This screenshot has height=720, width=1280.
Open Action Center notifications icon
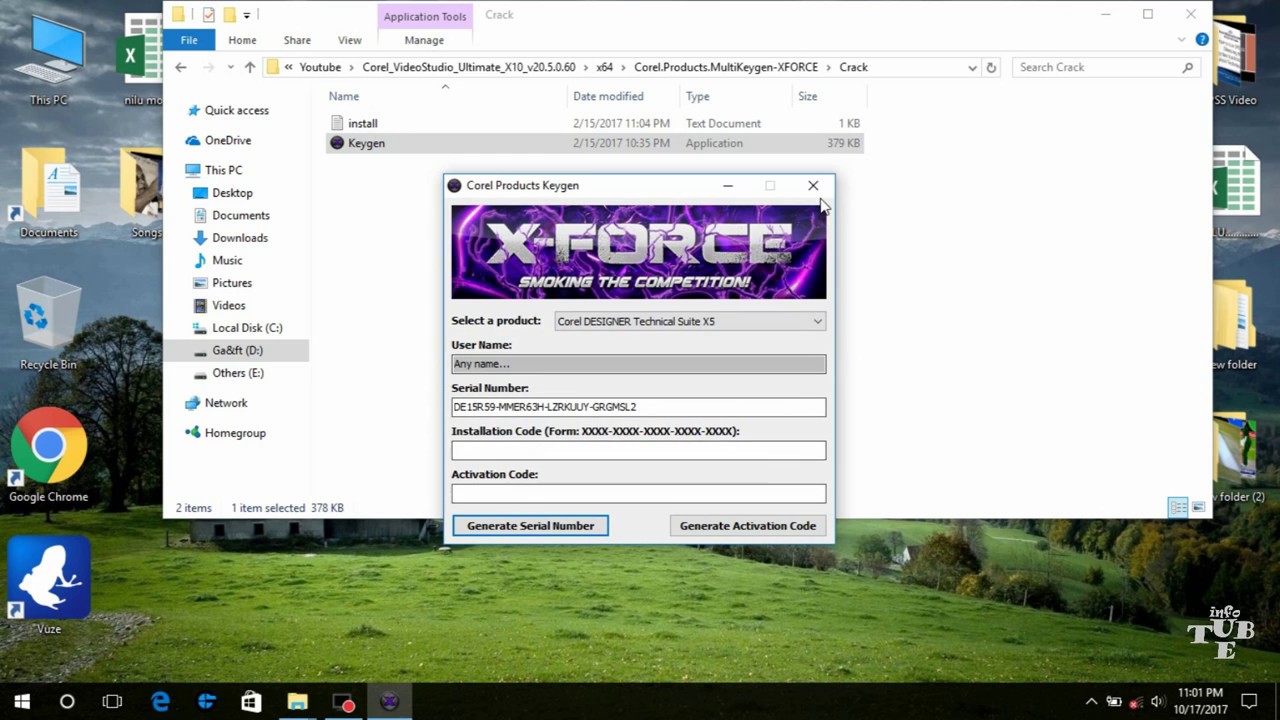click(1249, 702)
